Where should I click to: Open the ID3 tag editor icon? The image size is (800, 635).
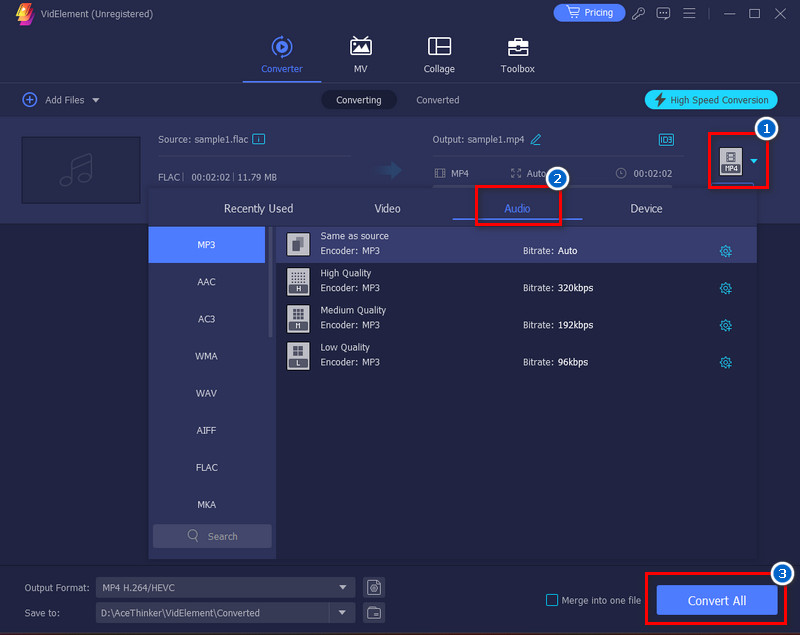tap(666, 140)
